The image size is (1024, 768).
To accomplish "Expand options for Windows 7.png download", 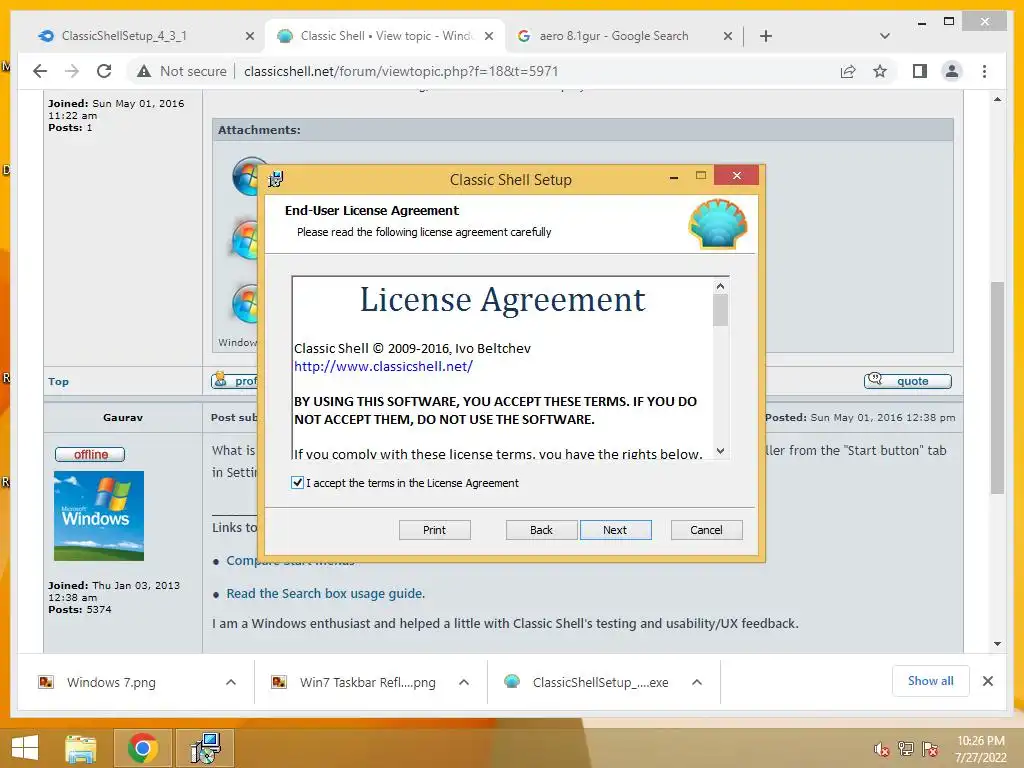I will [231, 682].
